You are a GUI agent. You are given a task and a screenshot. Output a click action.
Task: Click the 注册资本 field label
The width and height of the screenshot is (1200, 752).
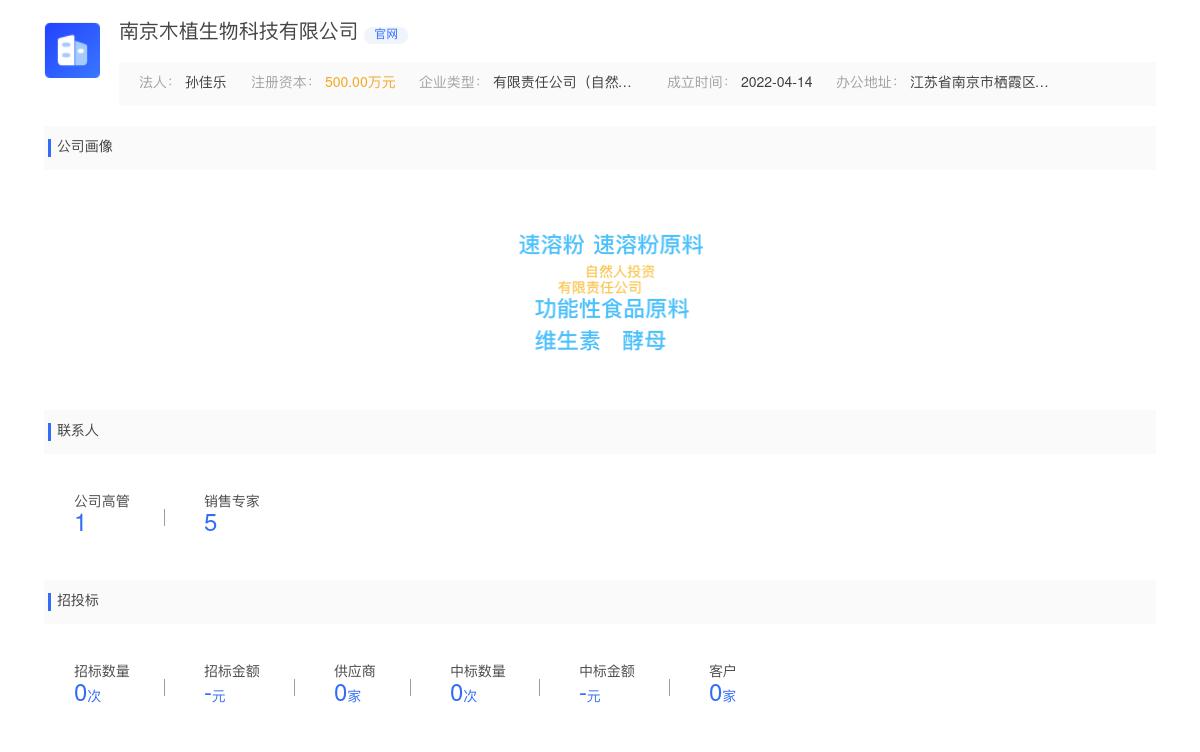click(x=281, y=83)
